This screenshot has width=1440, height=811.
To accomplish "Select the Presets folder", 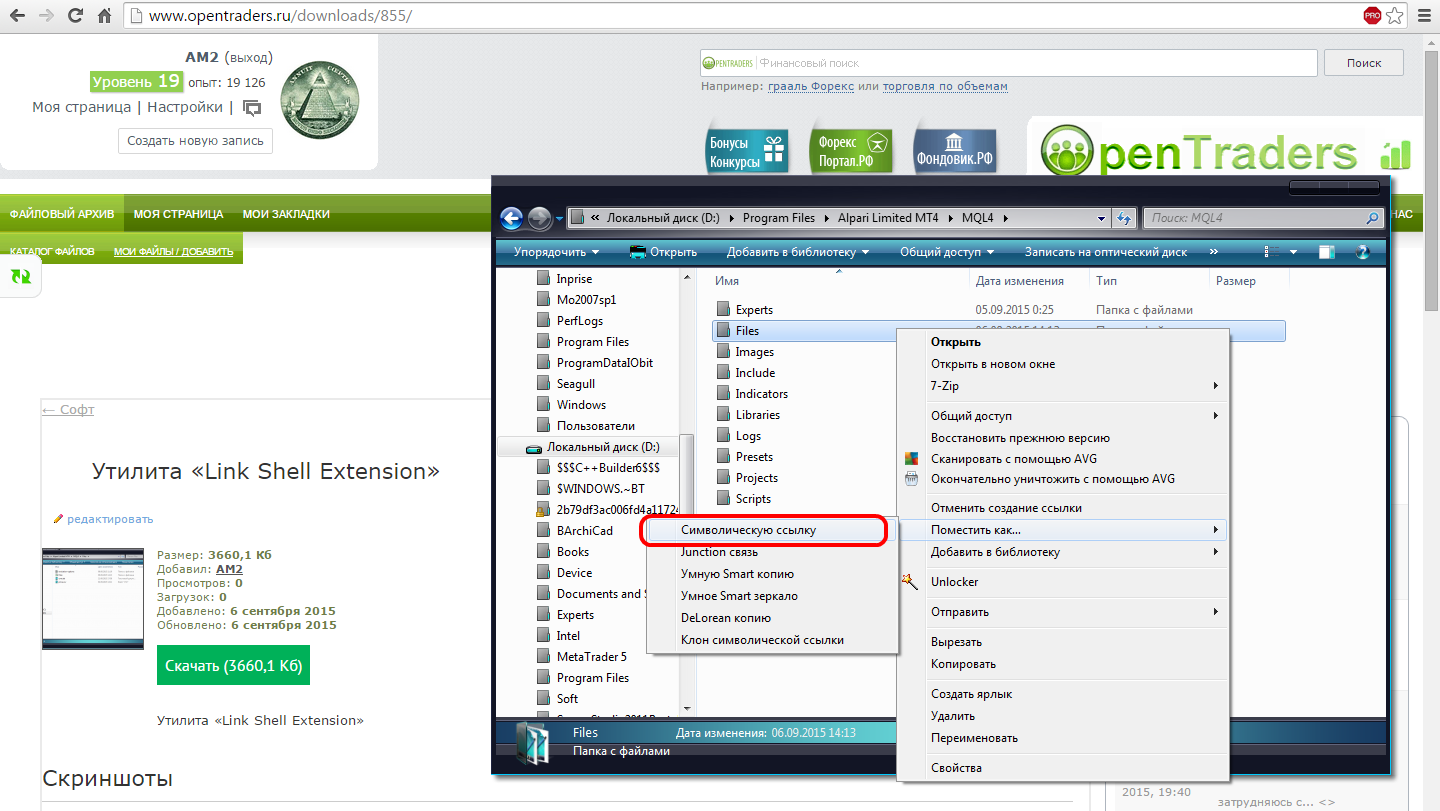I will pos(754,457).
